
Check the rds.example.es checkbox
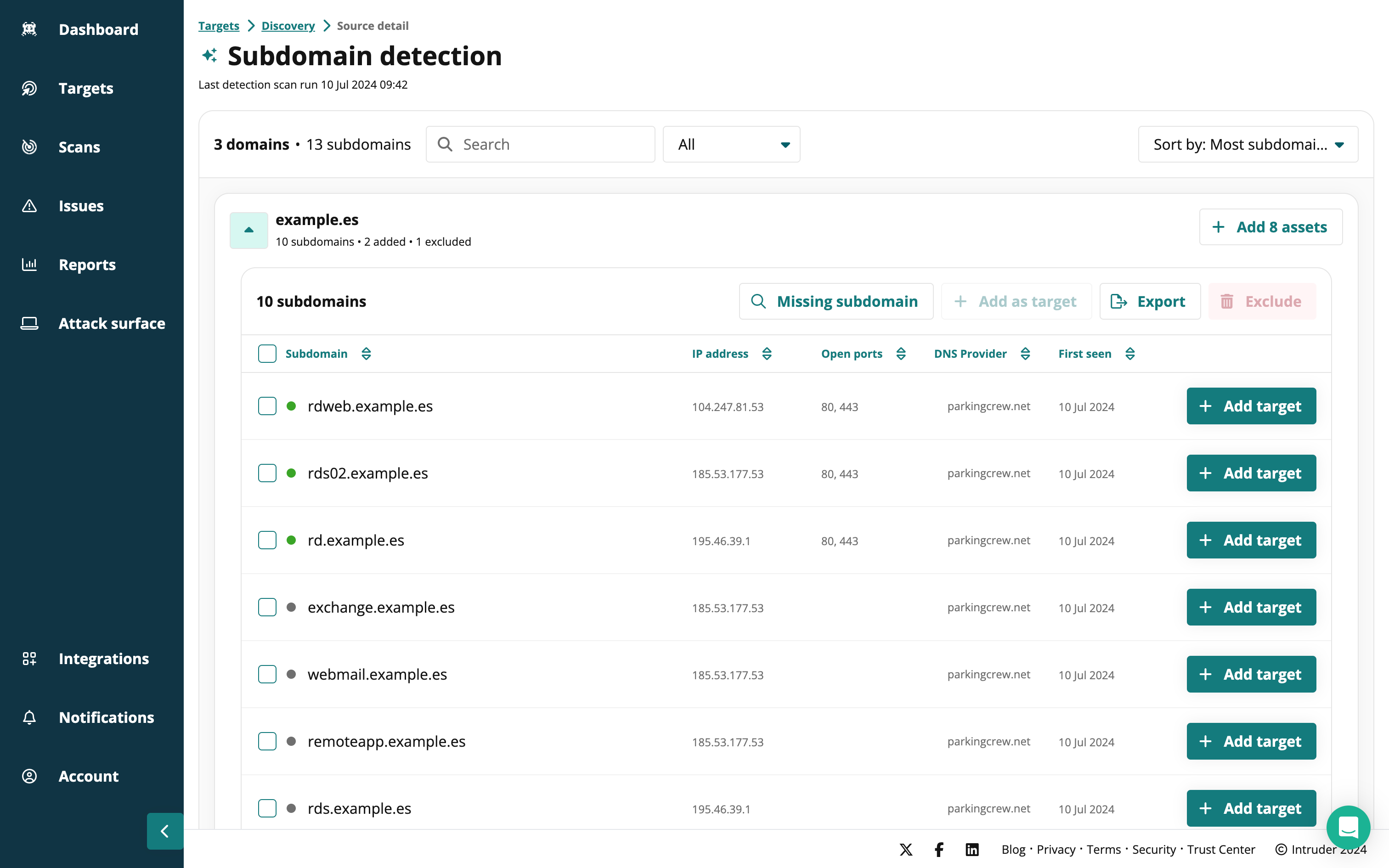(x=267, y=808)
